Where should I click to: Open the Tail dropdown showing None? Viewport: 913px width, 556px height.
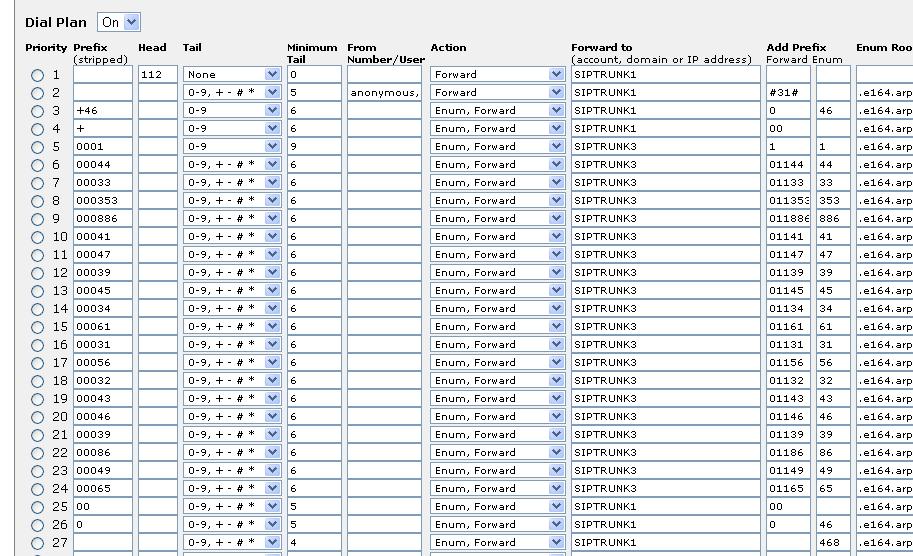click(x=232, y=74)
